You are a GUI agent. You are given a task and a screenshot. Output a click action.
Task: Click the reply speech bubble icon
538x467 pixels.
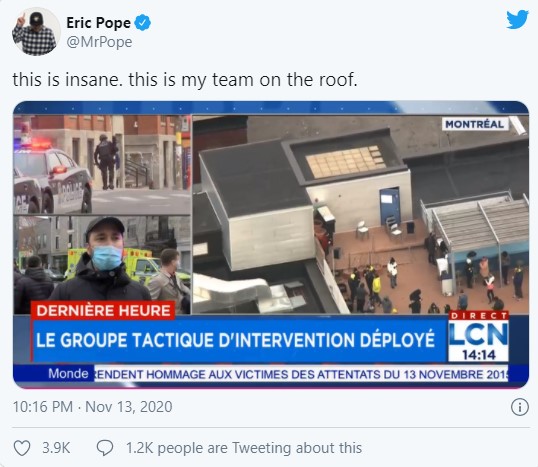click(105, 448)
